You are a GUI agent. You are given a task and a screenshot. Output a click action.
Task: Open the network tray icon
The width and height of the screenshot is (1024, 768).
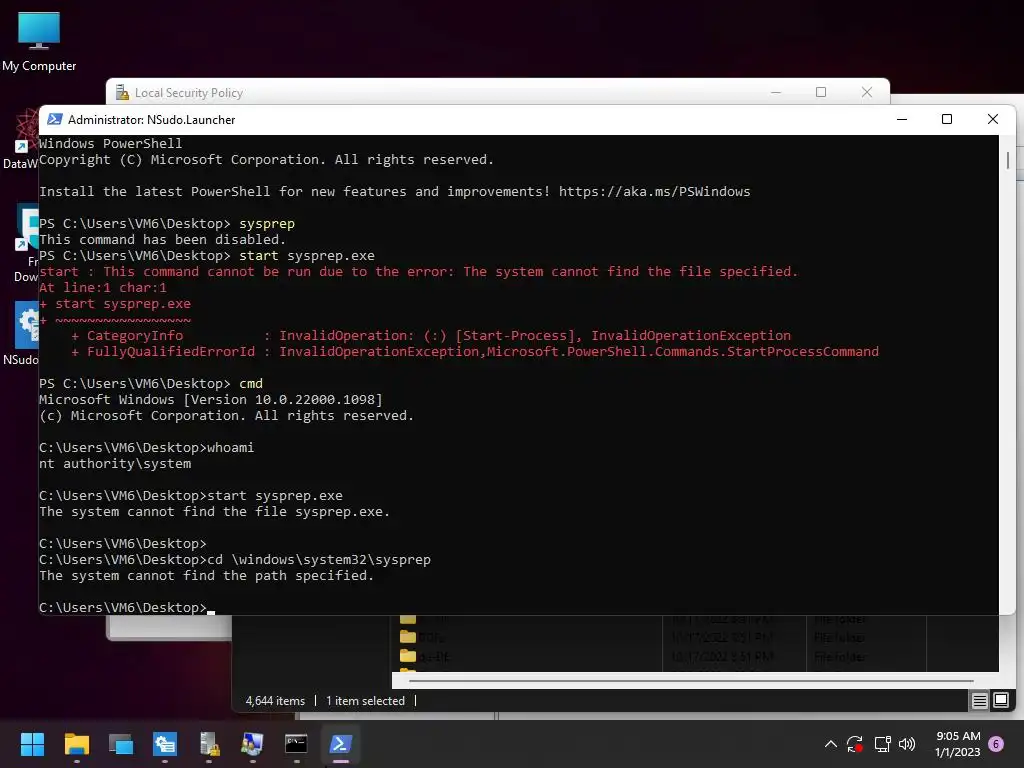tap(882, 744)
